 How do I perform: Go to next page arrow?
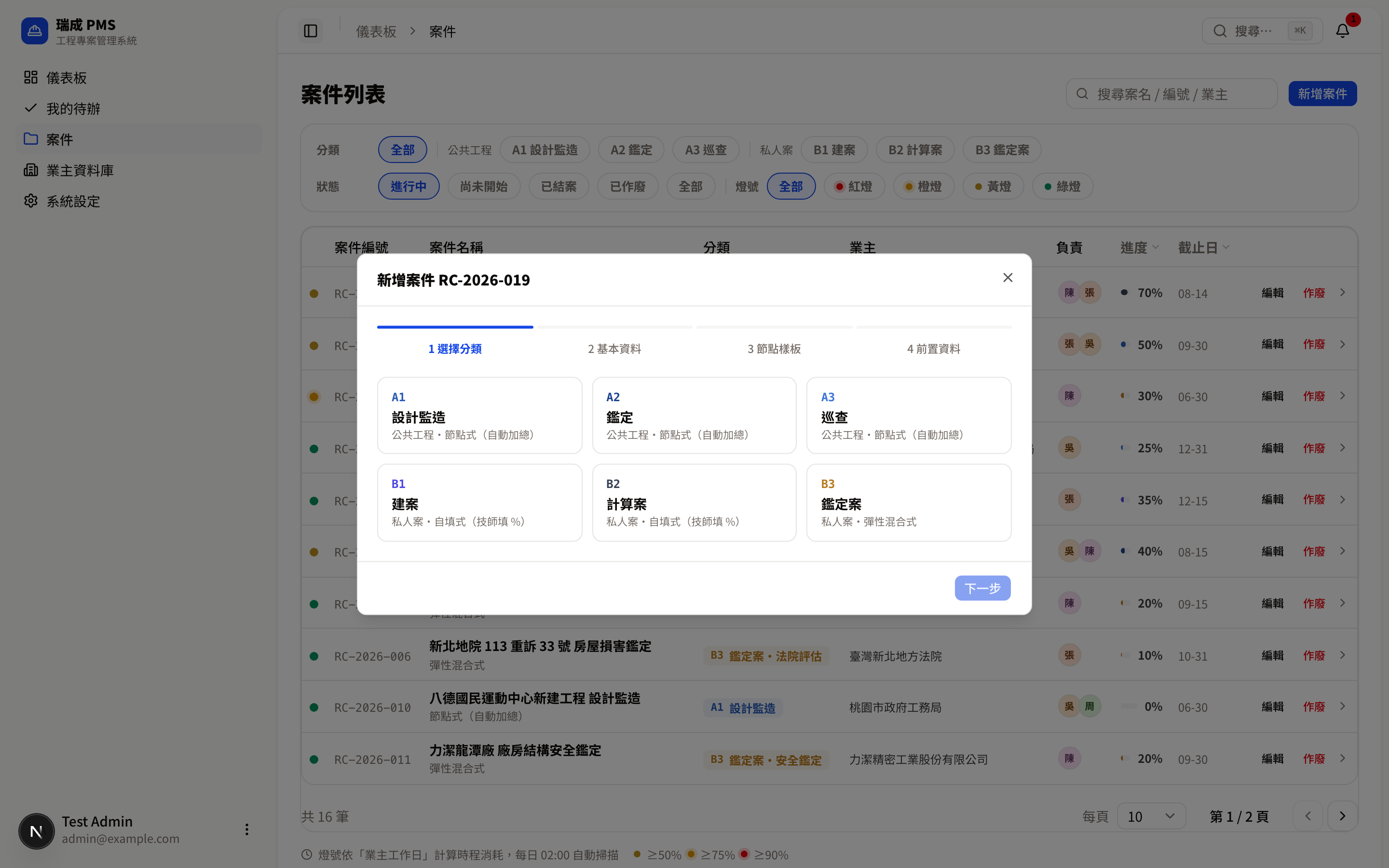tap(1342, 816)
